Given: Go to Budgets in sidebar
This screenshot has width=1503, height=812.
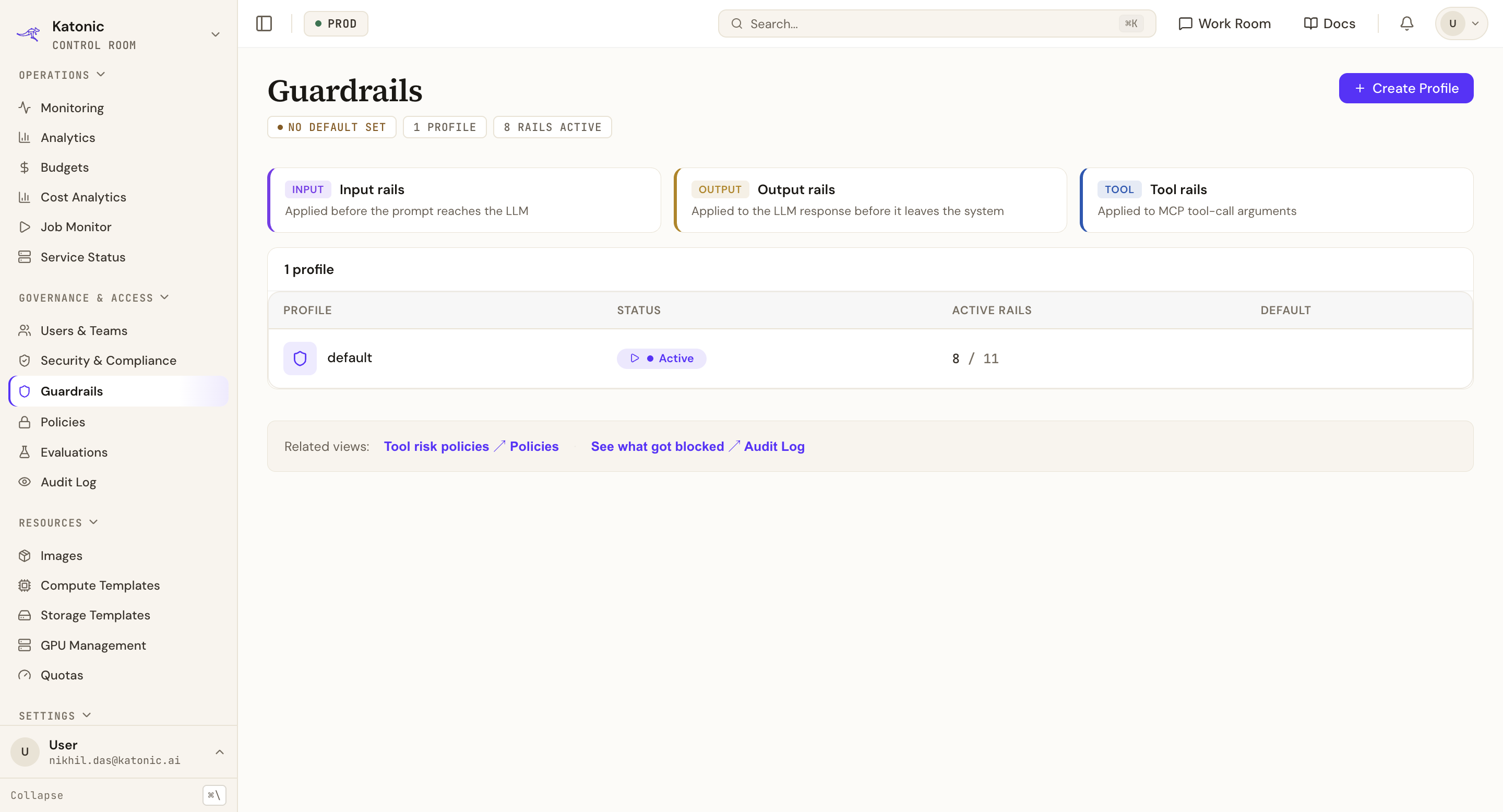Looking at the screenshot, I should pyautogui.click(x=118, y=168).
